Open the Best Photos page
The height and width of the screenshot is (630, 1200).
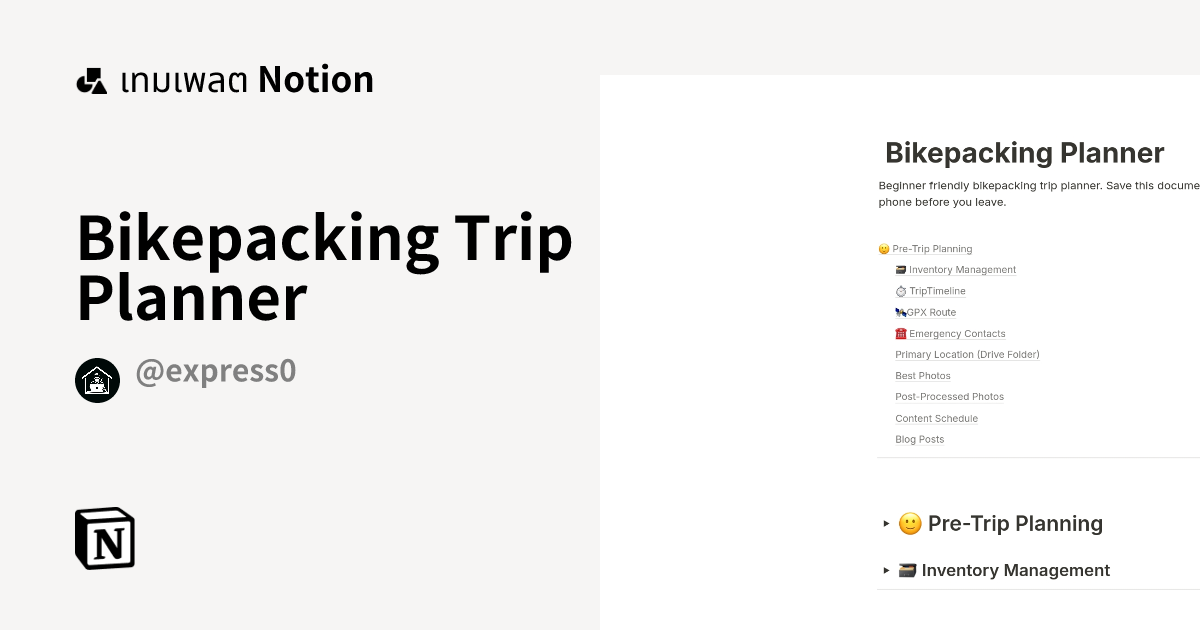coord(922,375)
